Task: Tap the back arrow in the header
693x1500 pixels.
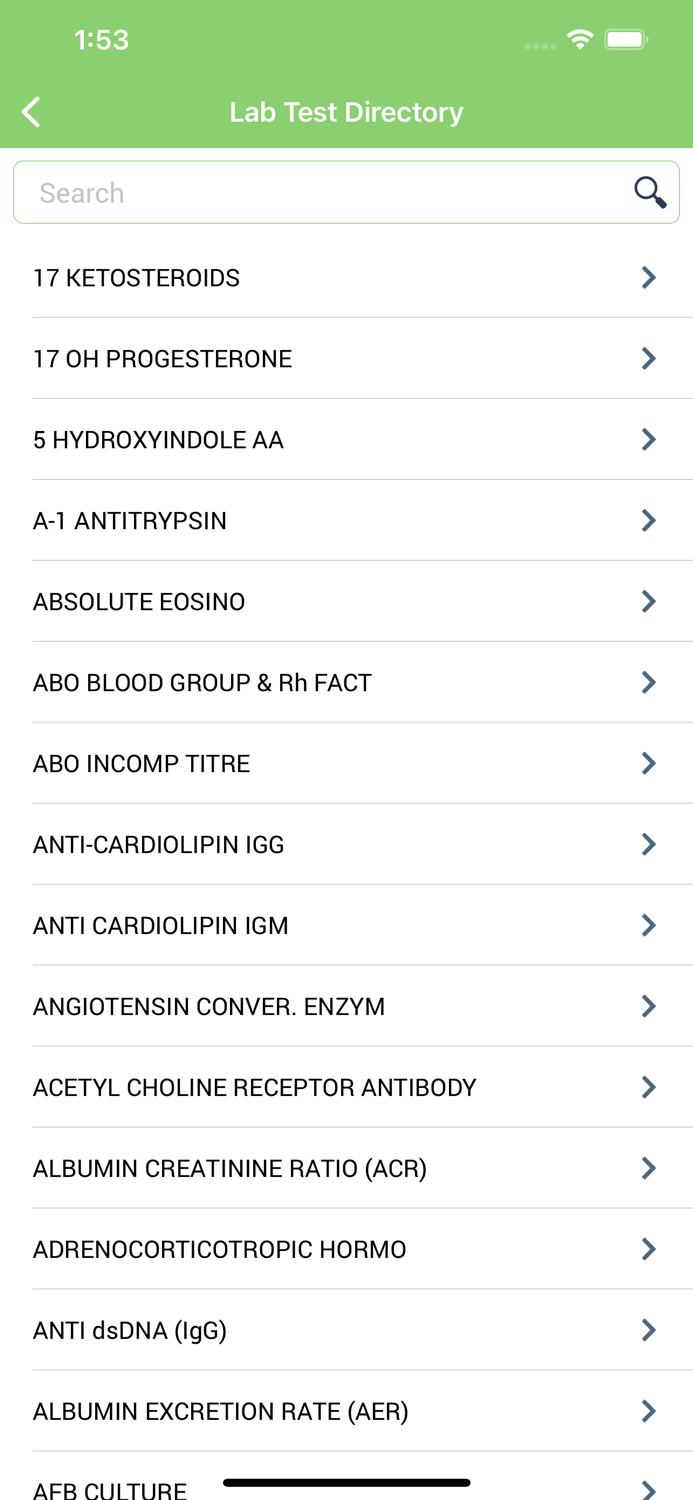Action: pos(30,111)
